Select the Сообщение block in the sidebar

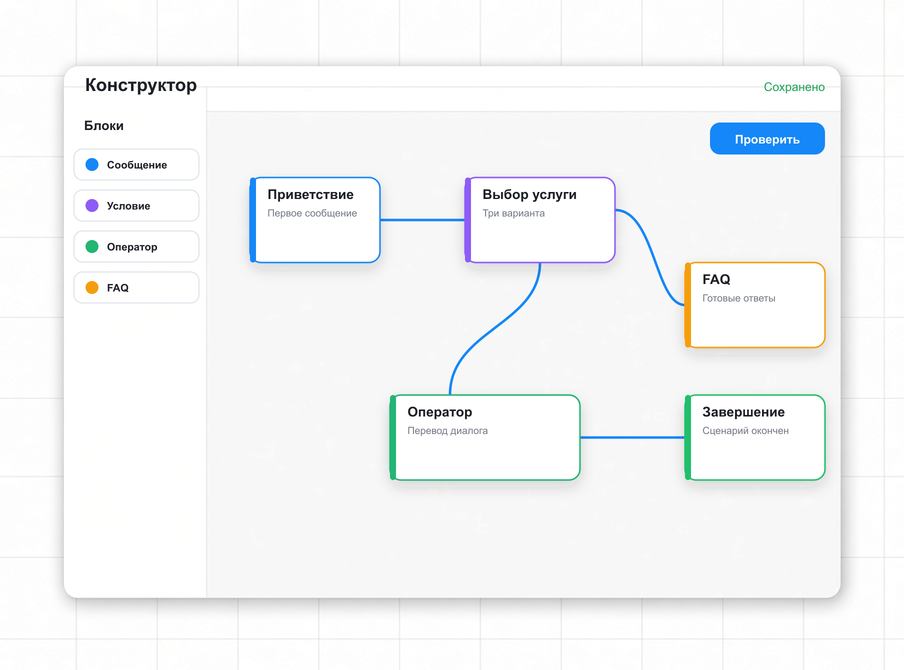coord(137,164)
